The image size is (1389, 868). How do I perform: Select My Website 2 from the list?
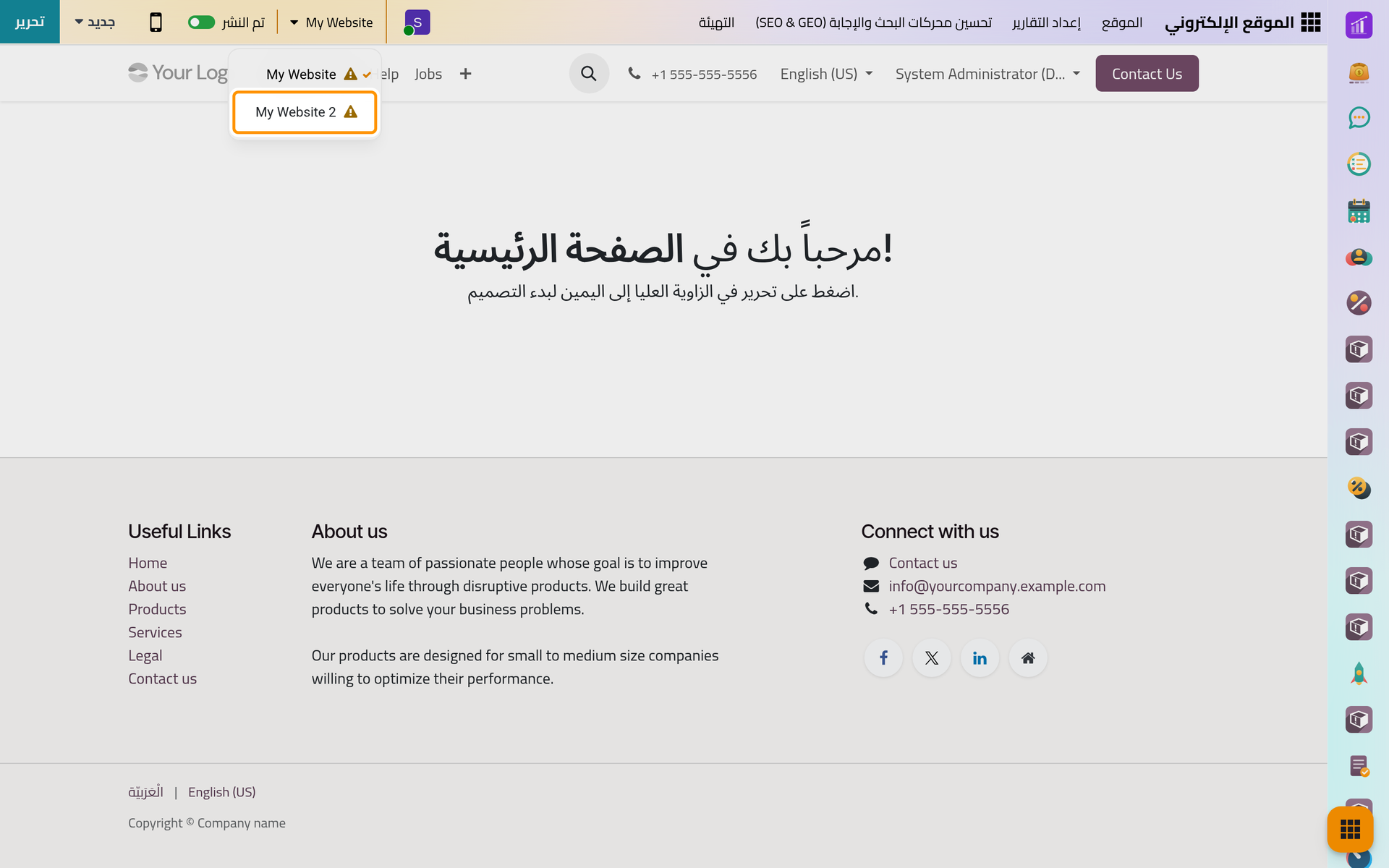coord(305,112)
